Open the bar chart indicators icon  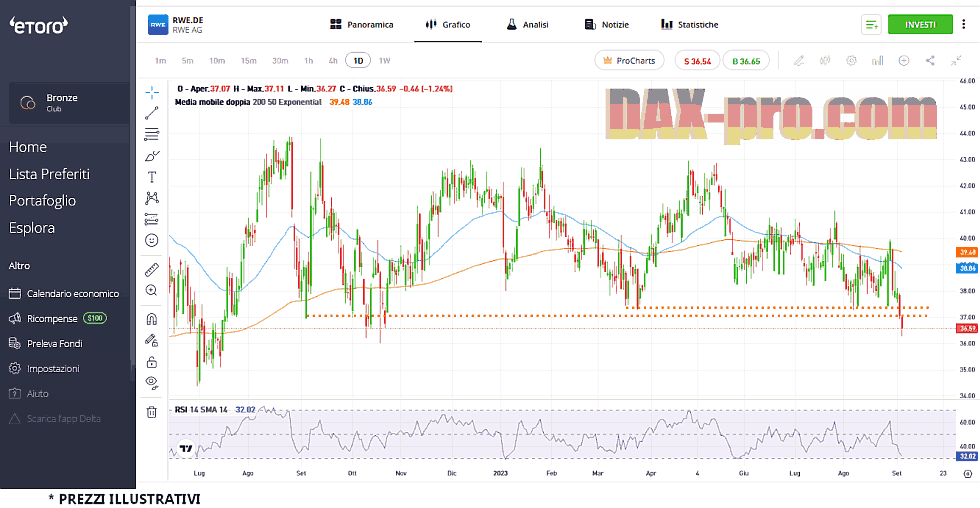click(878, 61)
